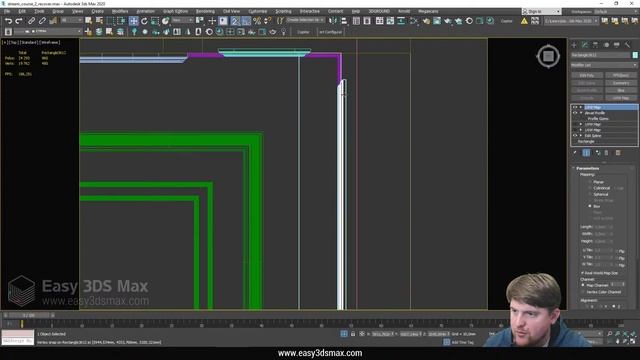Click the Undo arrow icon
This screenshot has height=360, width=640.
click(8, 21)
